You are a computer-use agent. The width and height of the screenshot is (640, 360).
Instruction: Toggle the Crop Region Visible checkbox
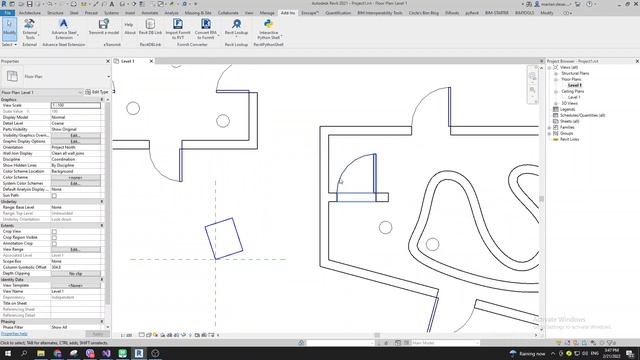point(54,238)
